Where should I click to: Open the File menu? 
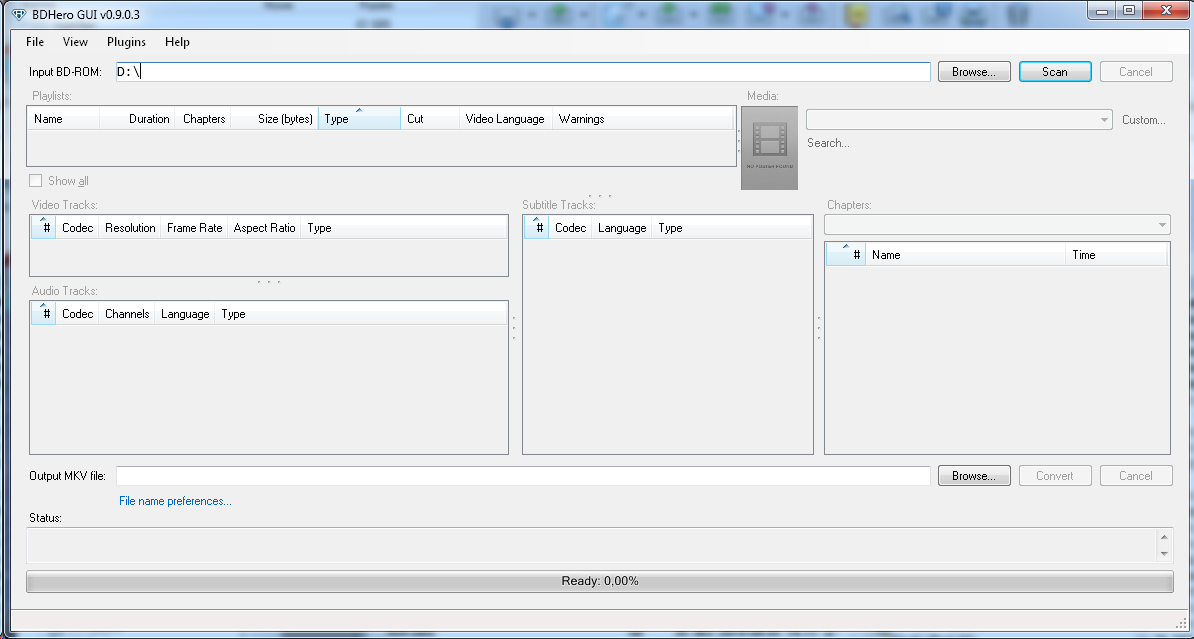tap(35, 42)
